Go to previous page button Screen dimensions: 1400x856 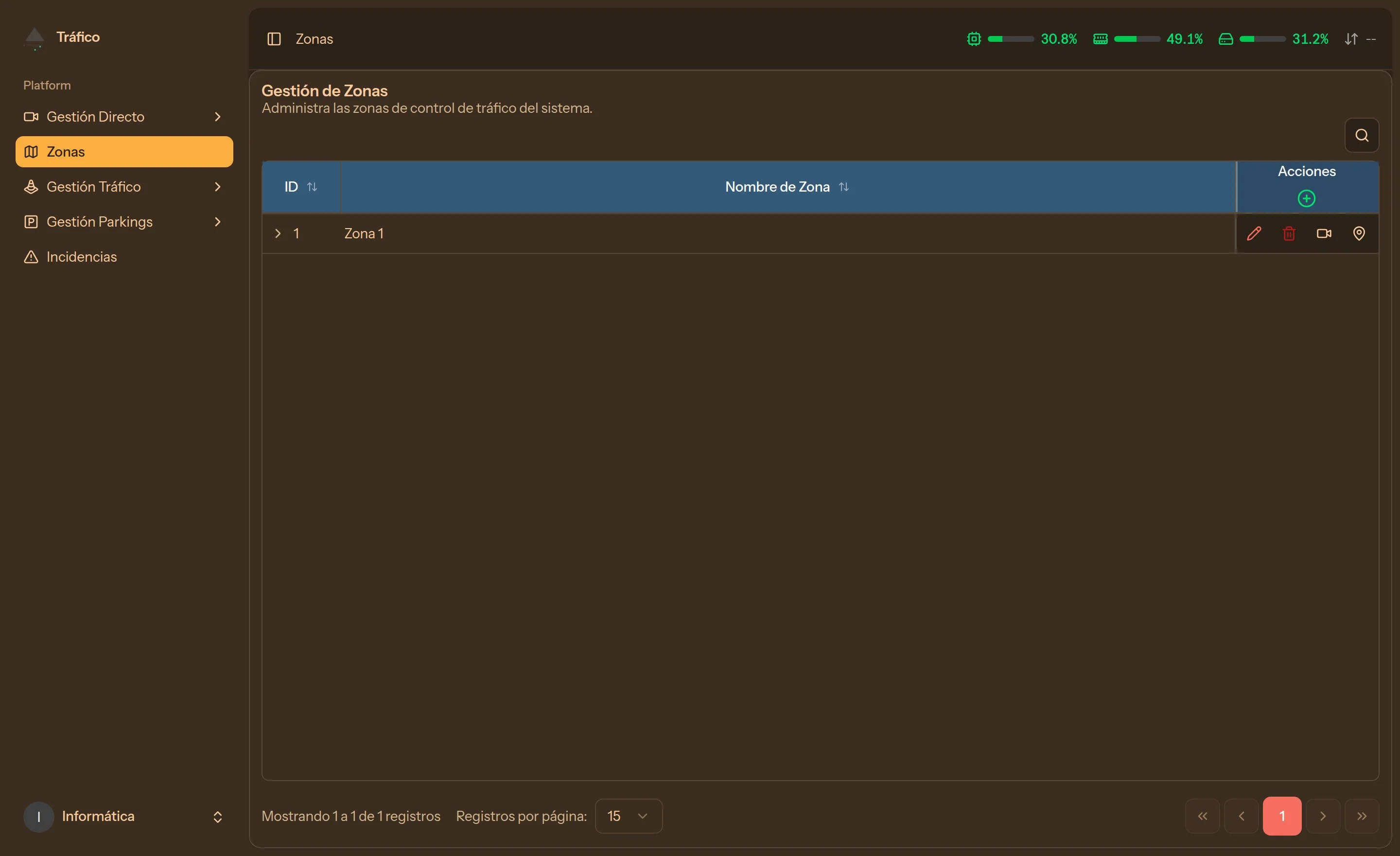(1242, 816)
